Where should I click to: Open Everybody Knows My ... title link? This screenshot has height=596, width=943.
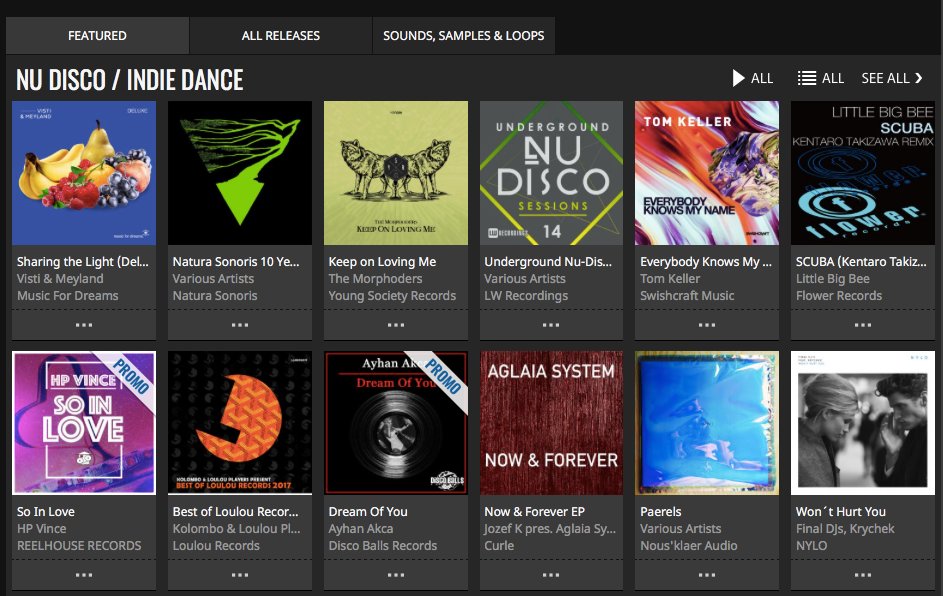click(x=705, y=262)
